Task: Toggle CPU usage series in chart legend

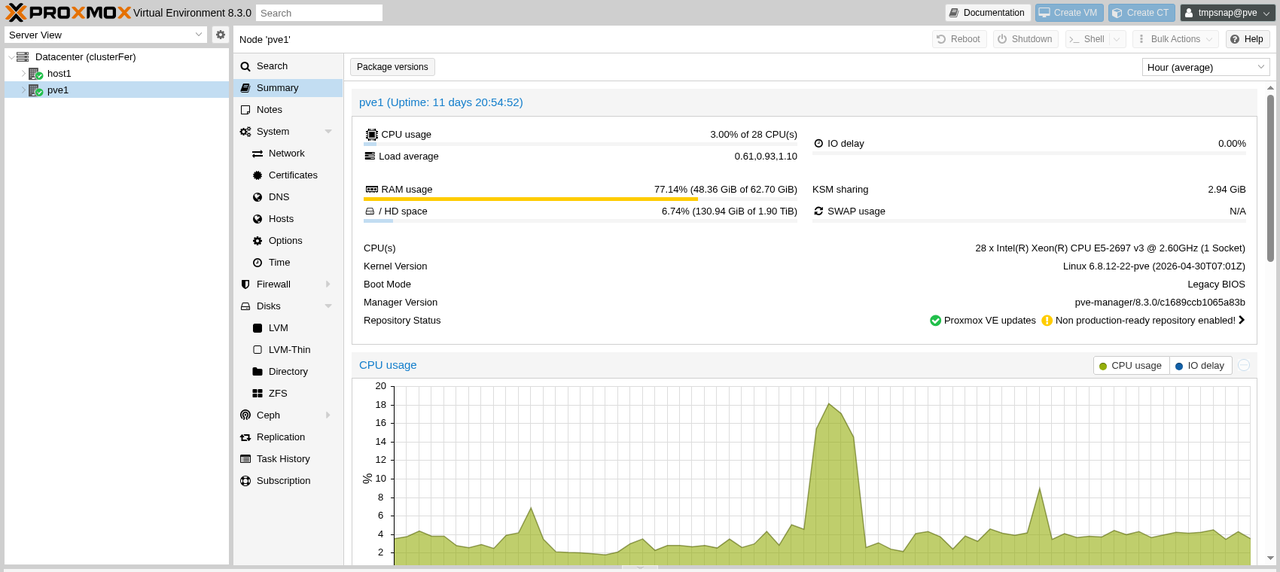Action: tap(1131, 366)
